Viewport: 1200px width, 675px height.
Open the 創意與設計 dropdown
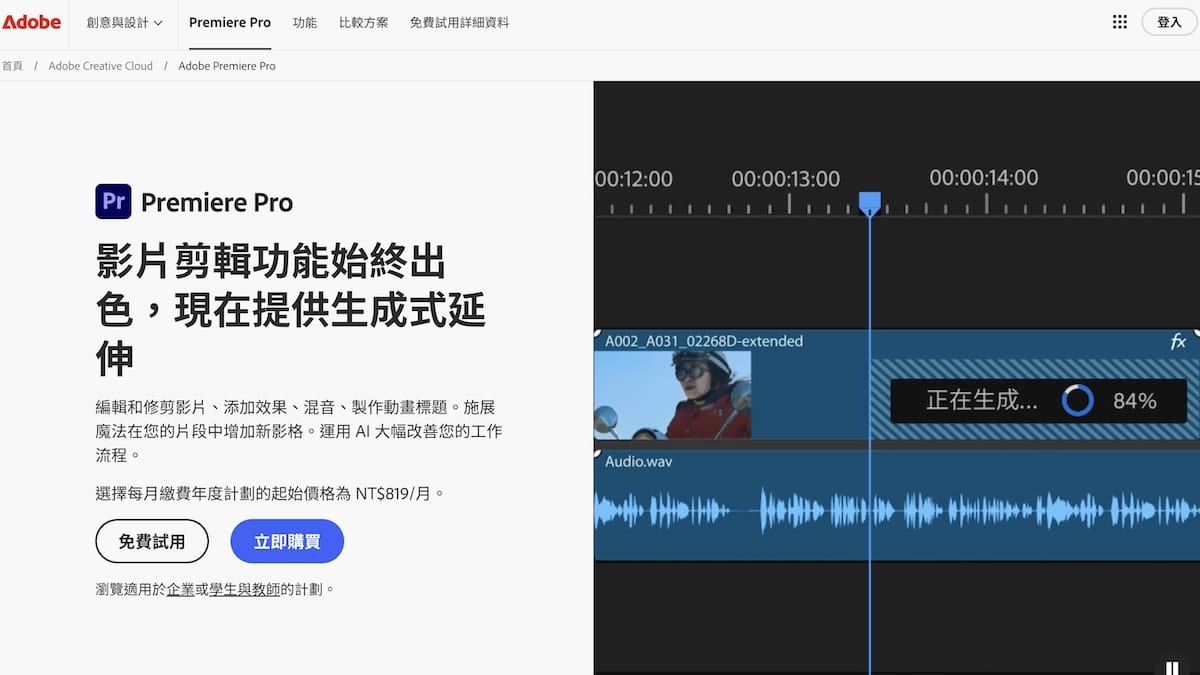[x=115, y=21]
